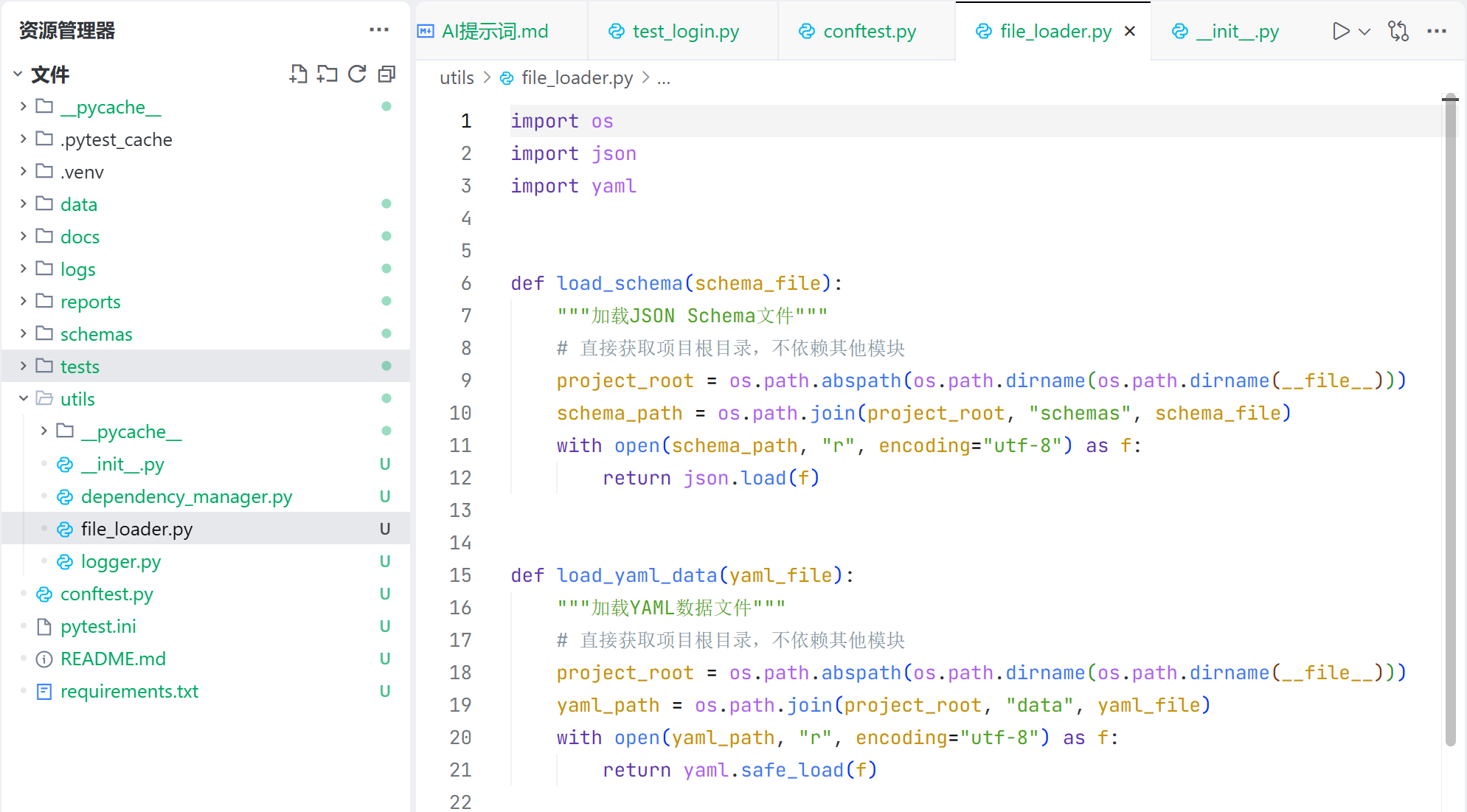Click the new folder icon in explorer header

pyautogui.click(x=327, y=74)
